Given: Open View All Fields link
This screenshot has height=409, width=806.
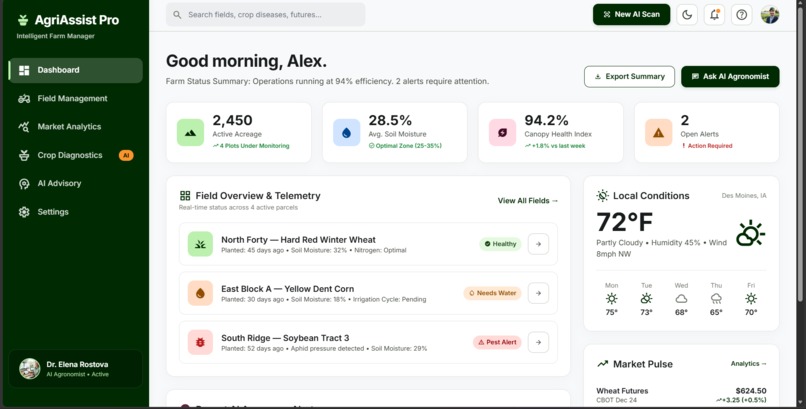Looking at the screenshot, I should point(527,201).
